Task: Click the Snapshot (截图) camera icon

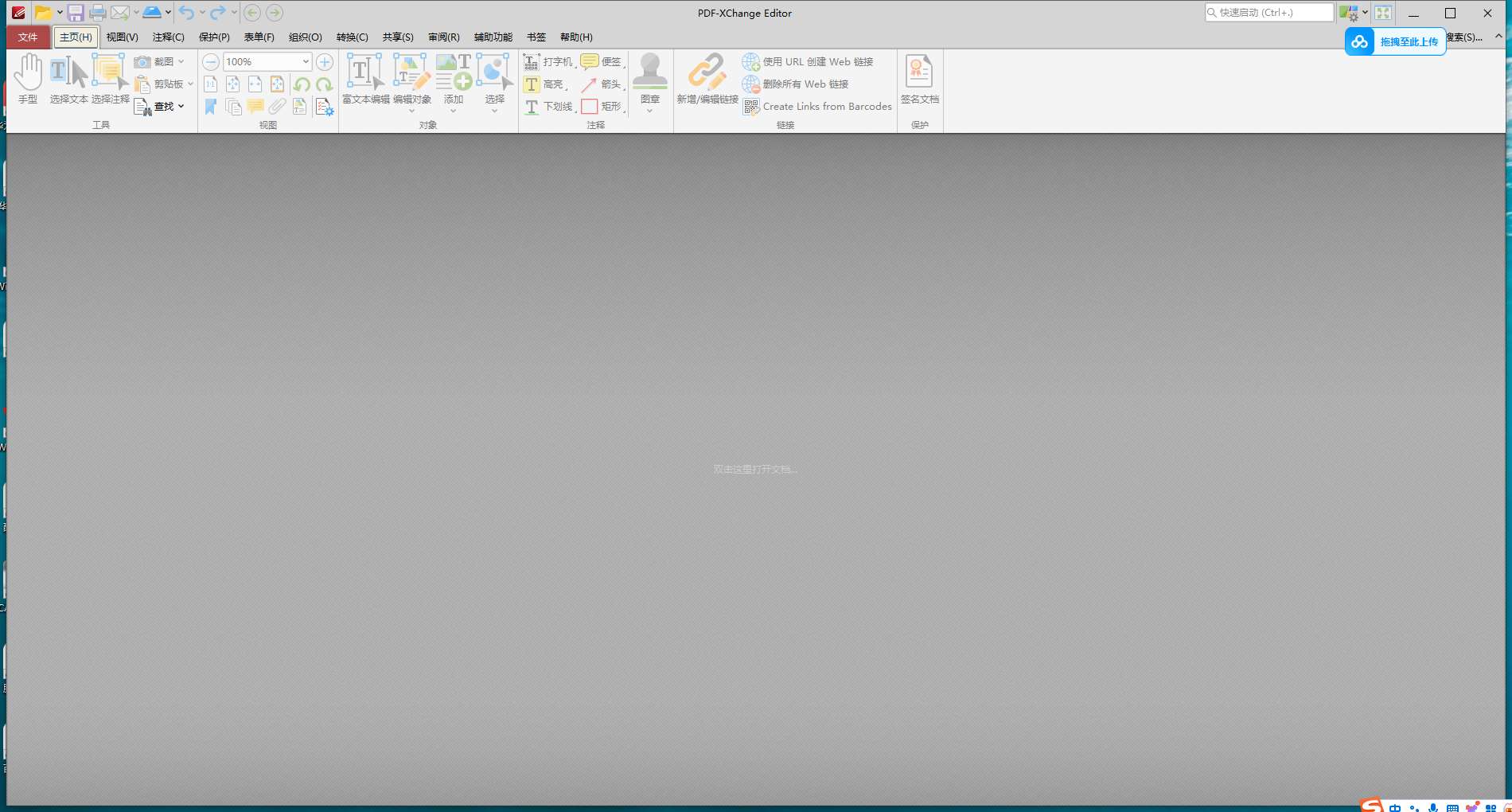Action: (142, 61)
